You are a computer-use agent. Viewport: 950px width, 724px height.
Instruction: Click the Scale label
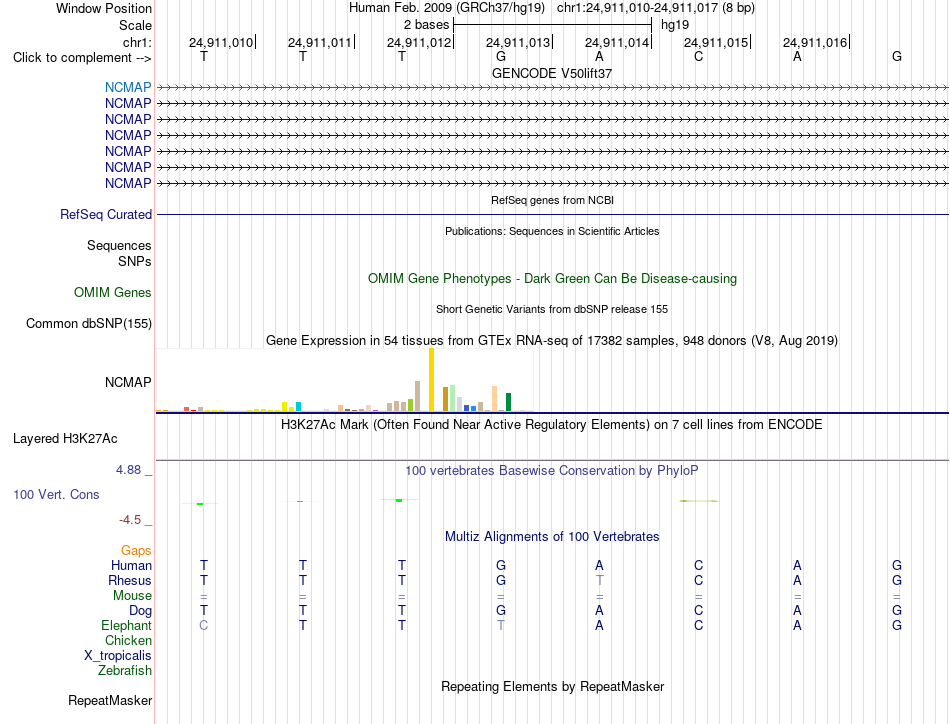pyautogui.click(x=135, y=25)
